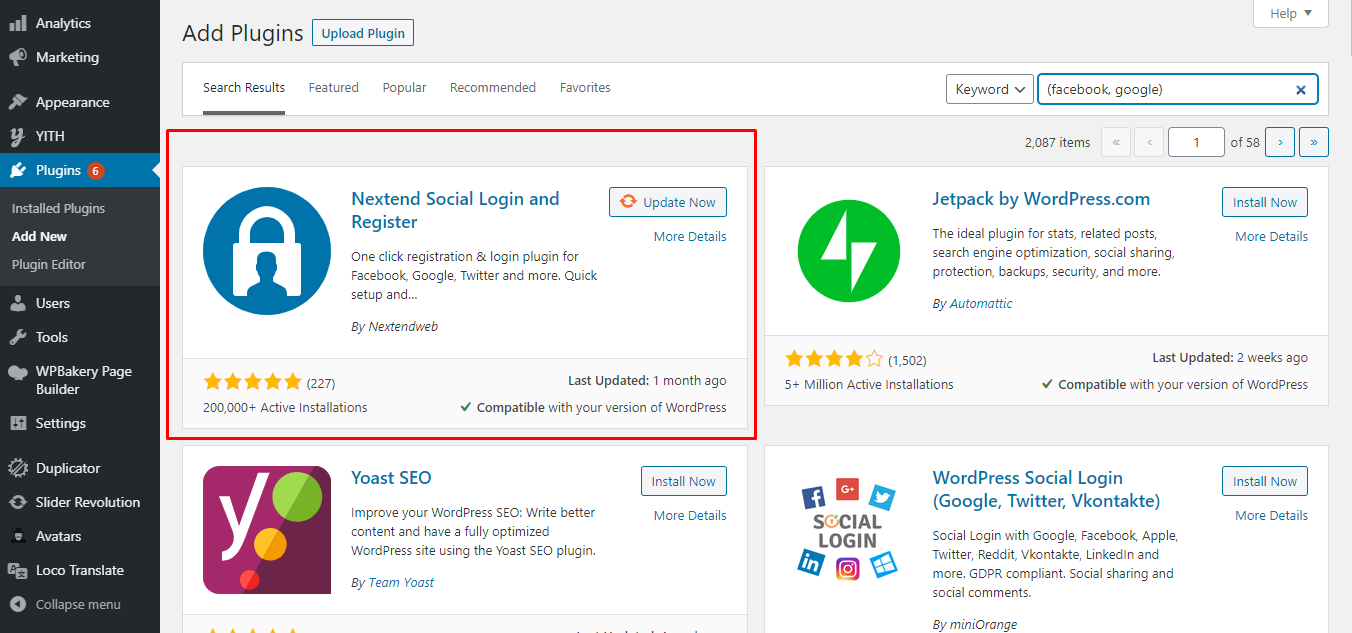The height and width of the screenshot is (633, 1352).
Task: Click the "By miniOrange" author text
Action: (975, 625)
